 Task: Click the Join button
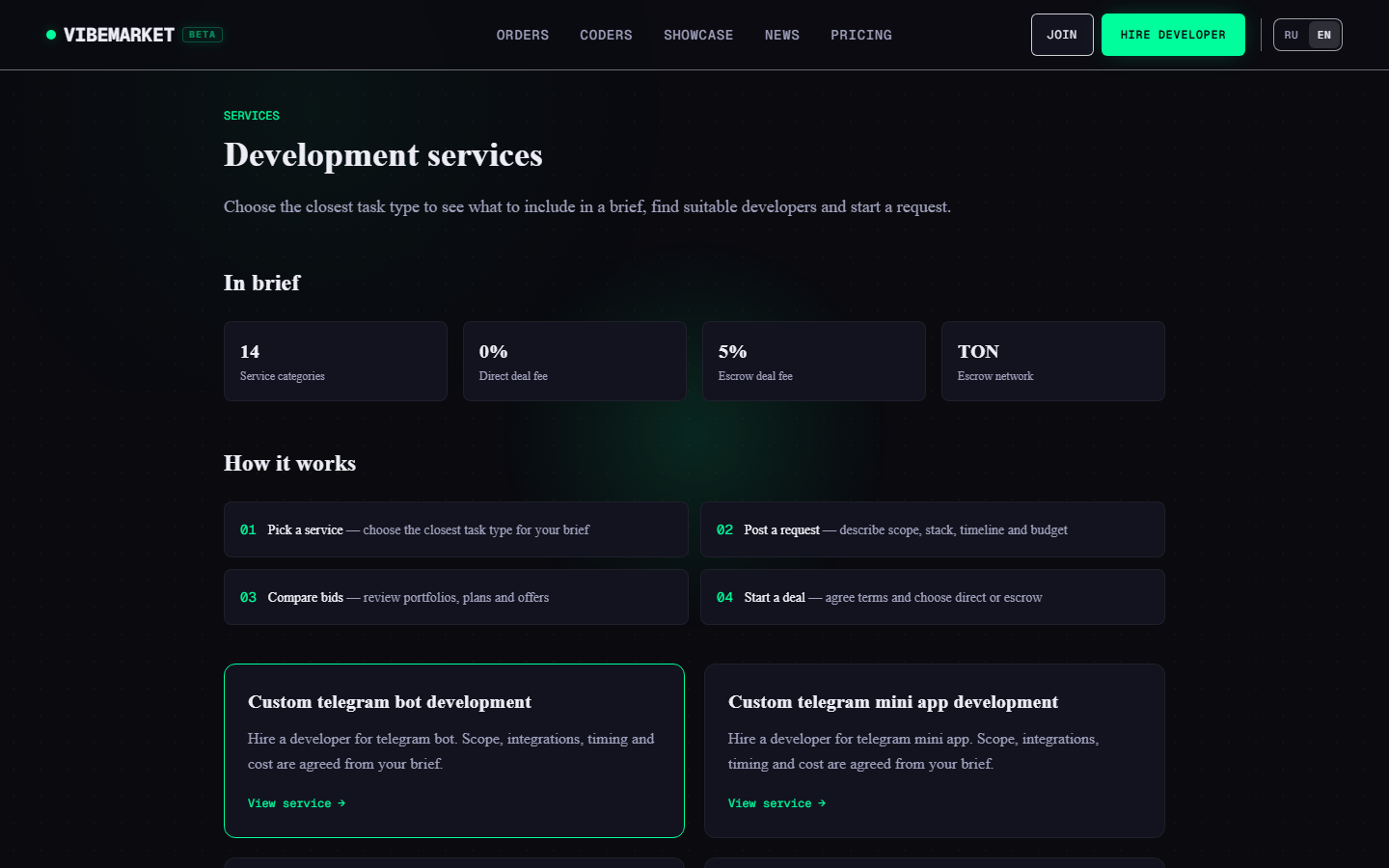click(1062, 35)
